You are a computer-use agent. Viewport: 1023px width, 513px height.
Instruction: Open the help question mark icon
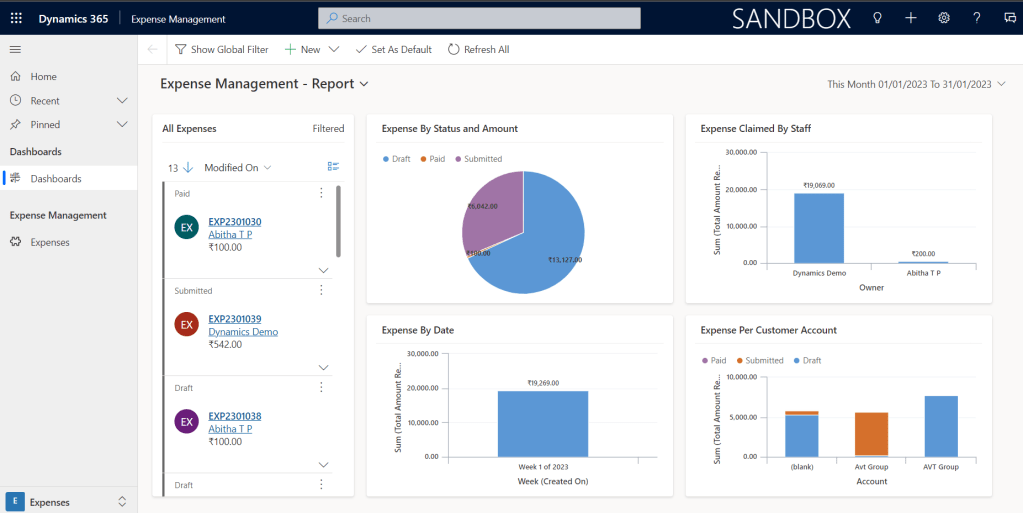977,18
